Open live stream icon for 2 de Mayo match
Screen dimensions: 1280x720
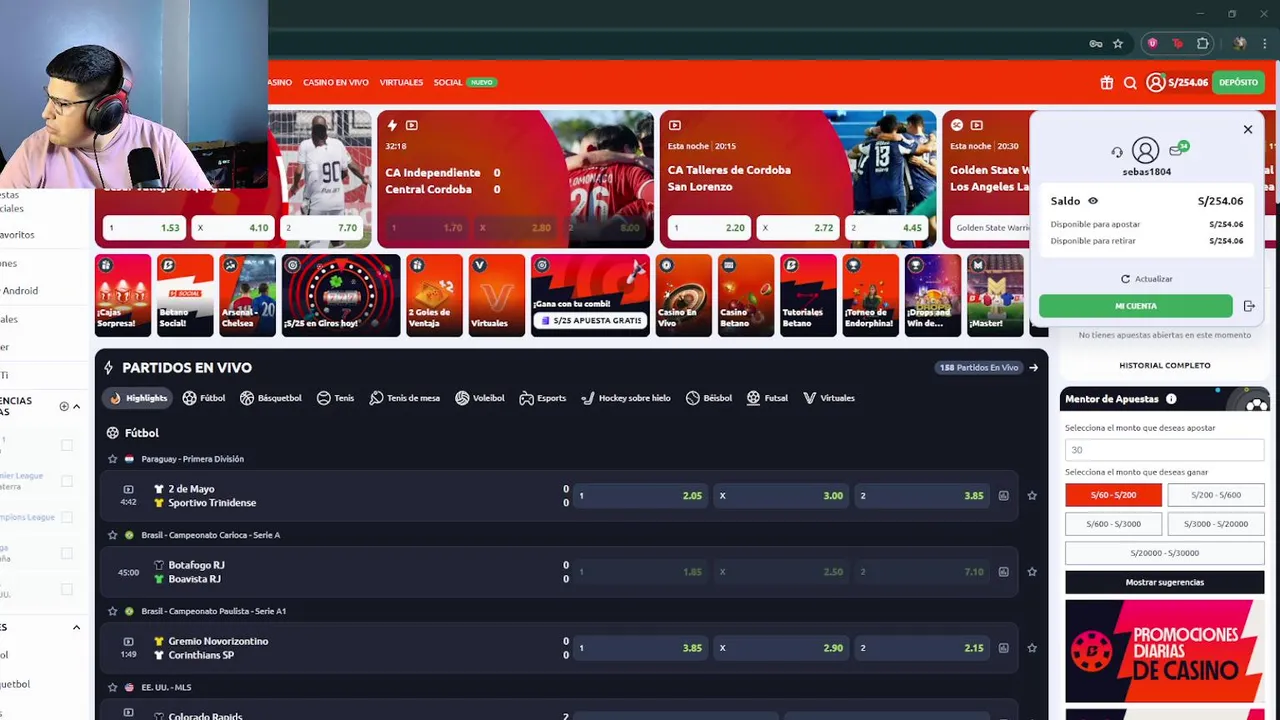128,489
